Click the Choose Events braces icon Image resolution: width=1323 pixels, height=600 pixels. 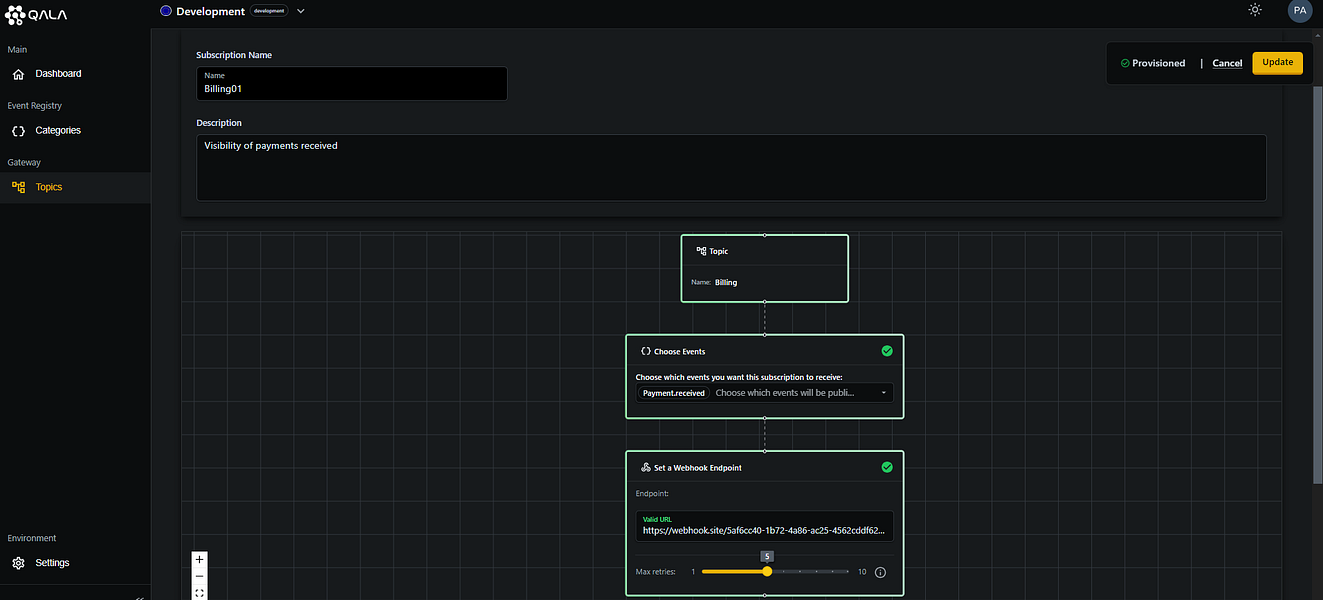click(646, 352)
